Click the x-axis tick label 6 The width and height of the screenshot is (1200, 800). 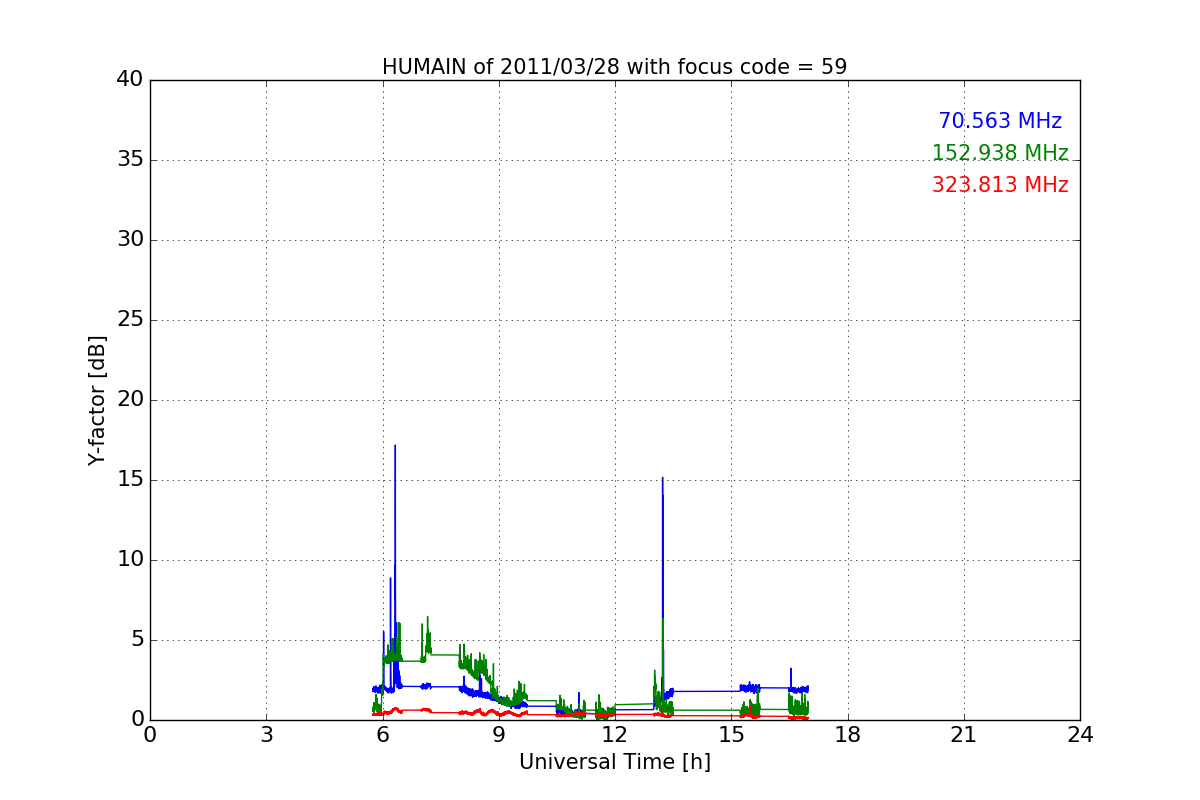point(383,735)
